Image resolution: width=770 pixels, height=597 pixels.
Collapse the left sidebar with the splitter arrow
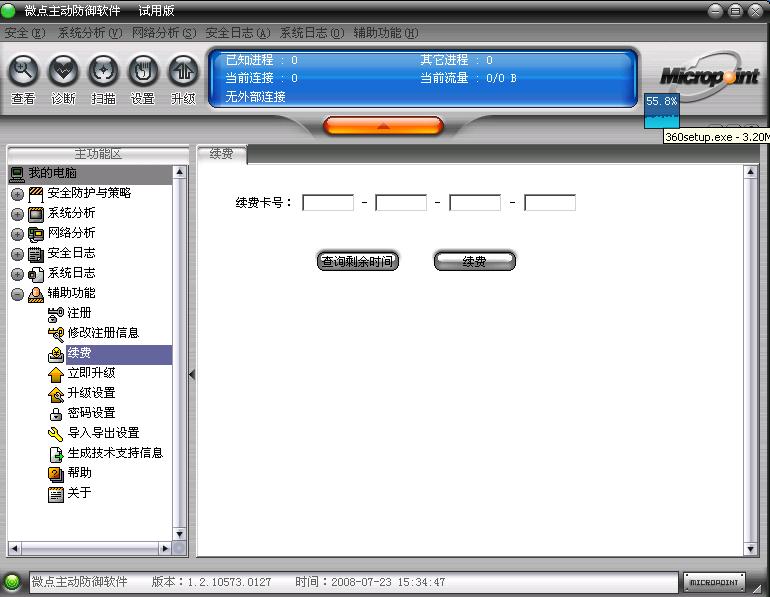[192, 375]
